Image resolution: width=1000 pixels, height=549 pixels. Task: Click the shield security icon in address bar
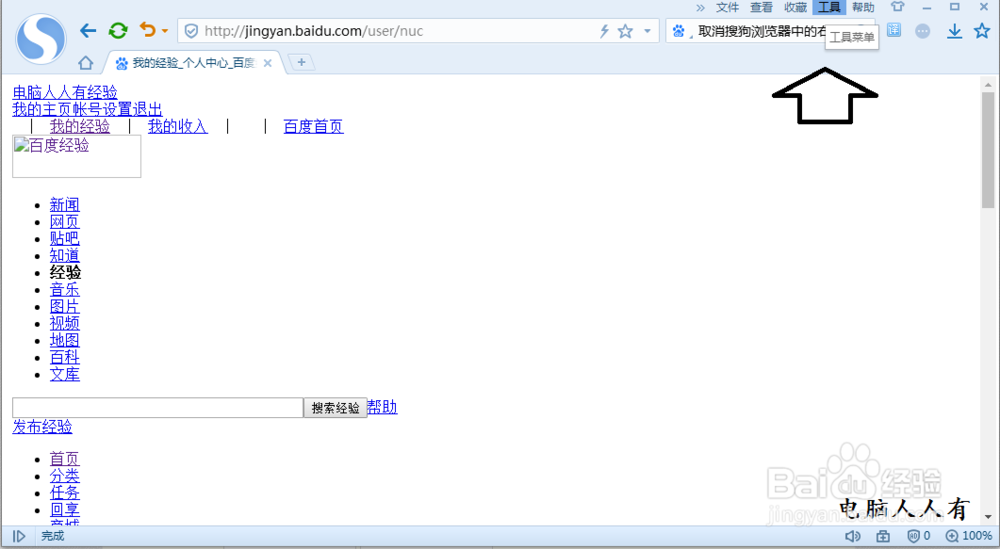191,31
